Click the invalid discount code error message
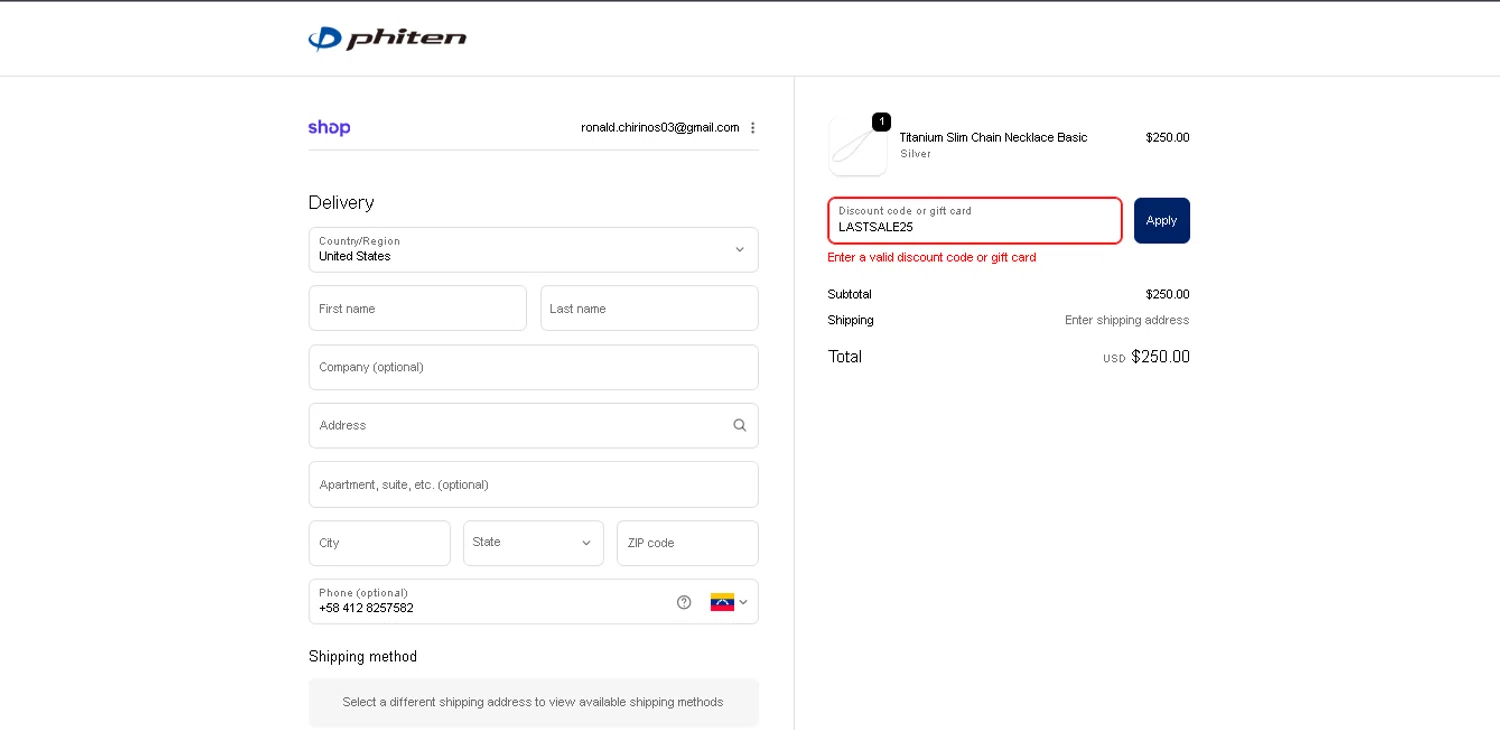The image size is (1500, 730). coord(932,257)
